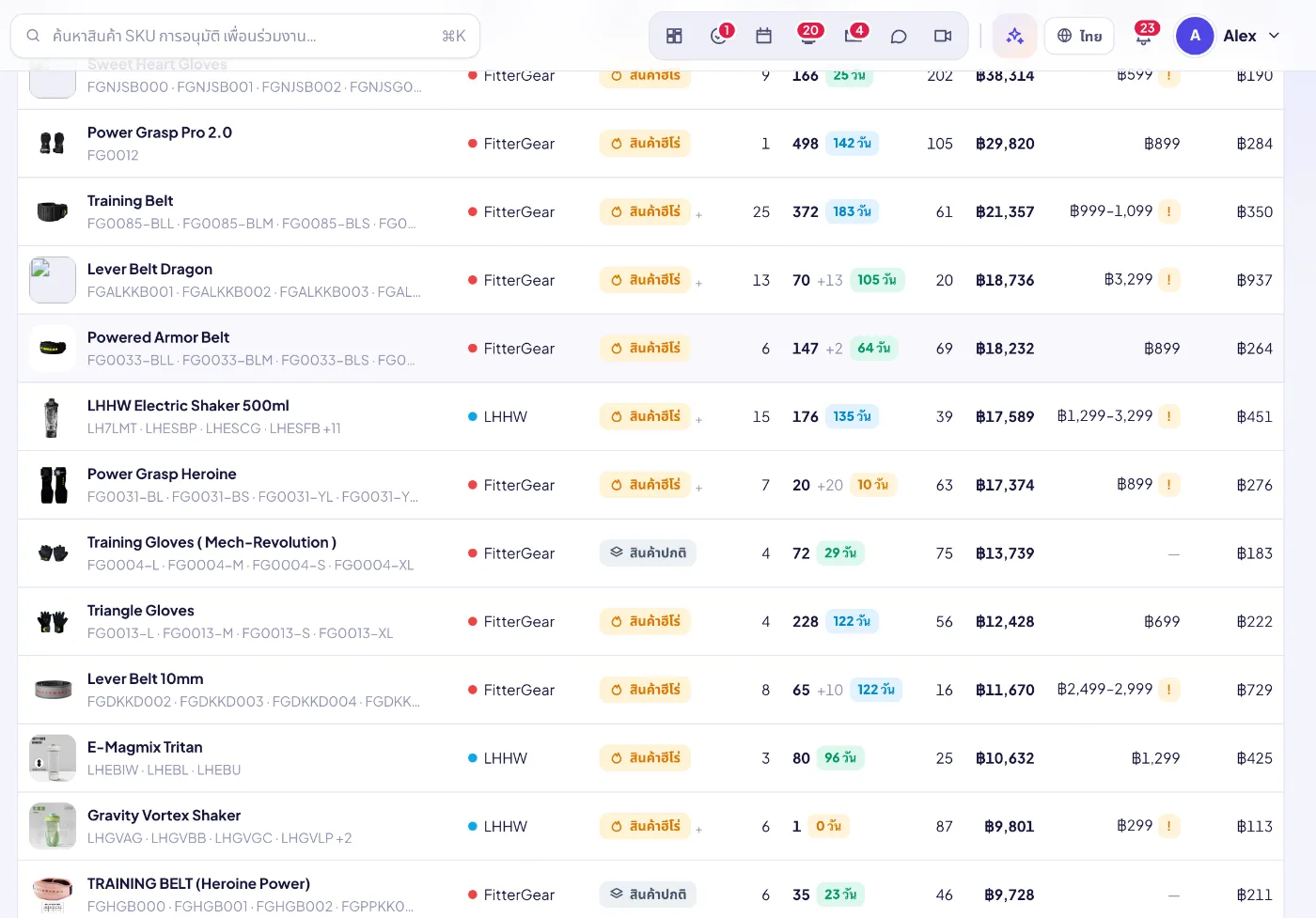Expand the plus next to the LHHW Electric Shaker badge
This screenshot has height=918, width=1316.
(x=699, y=420)
